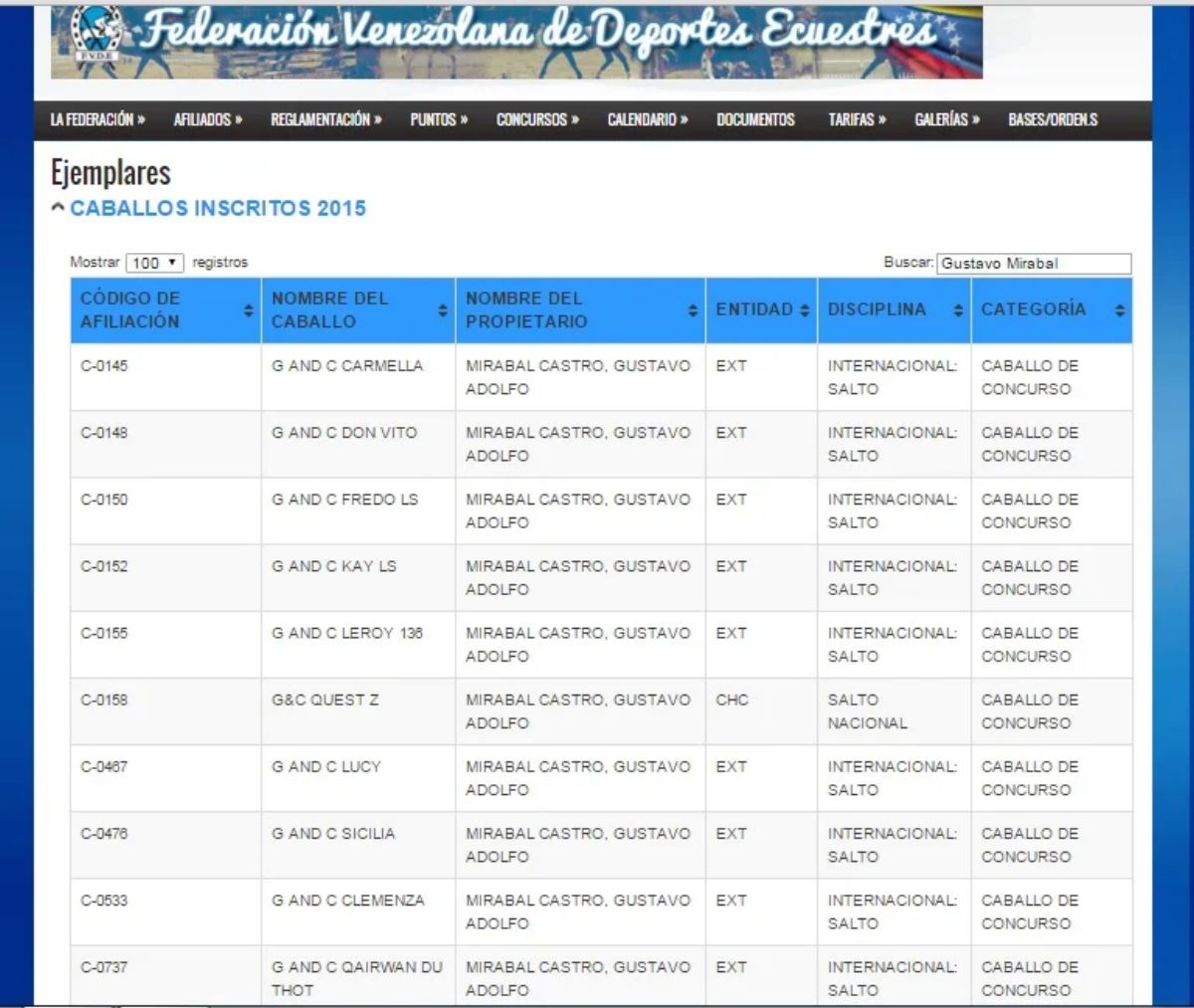
Task: Open LA FEDERACIÓN menu
Action: point(98,119)
